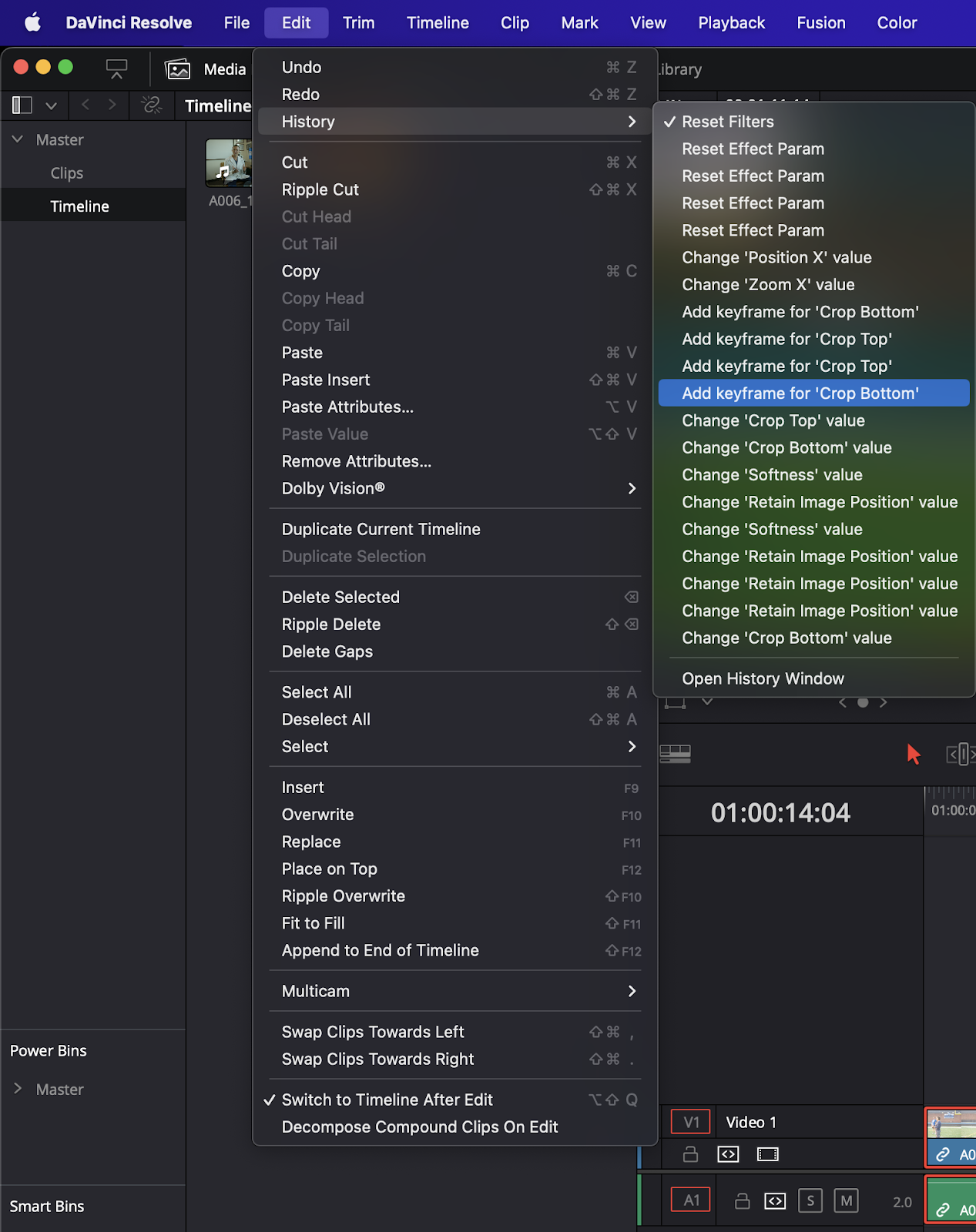Choose Paste Attributes menu item
976x1232 pixels.
coord(455,407)
